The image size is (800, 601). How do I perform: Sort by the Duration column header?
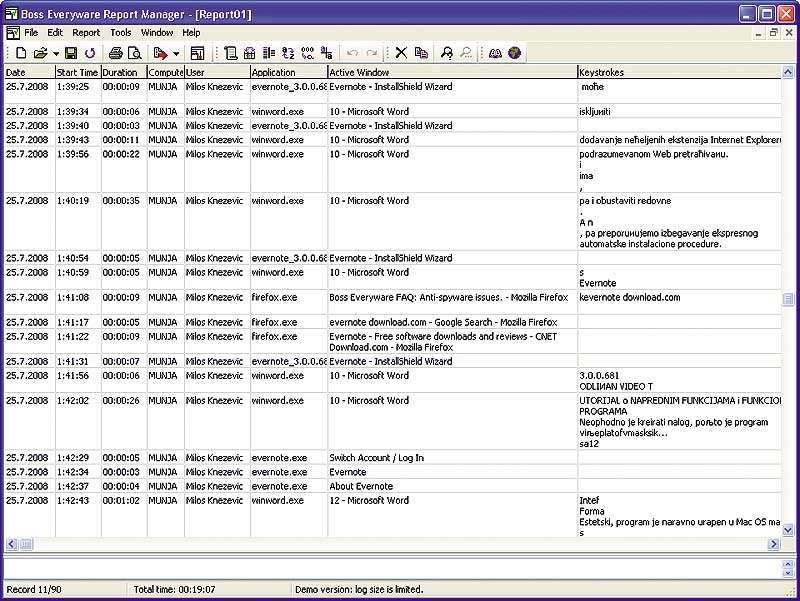pos(124,72)
